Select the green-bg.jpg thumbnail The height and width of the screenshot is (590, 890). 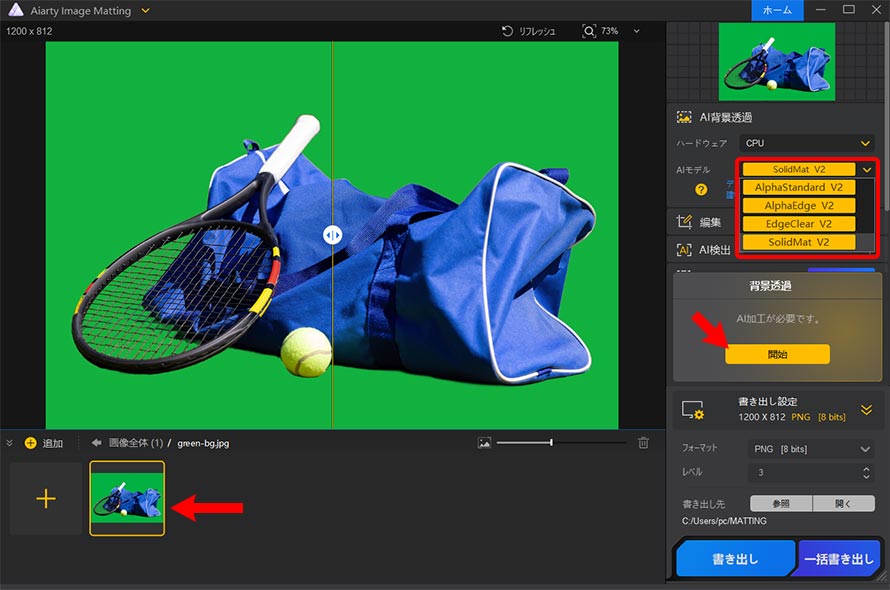click(126, 497)
